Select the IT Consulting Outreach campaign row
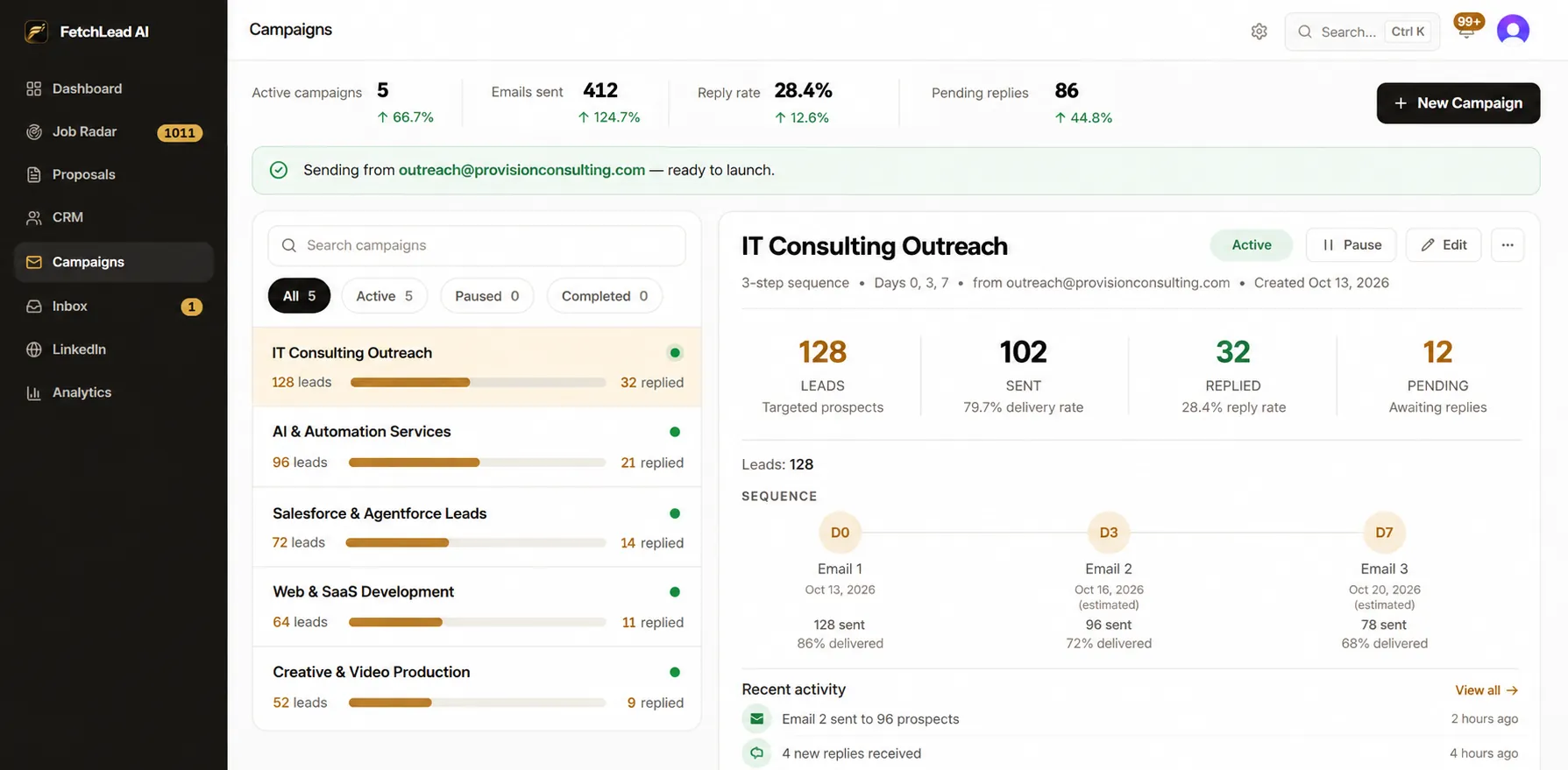Viewport: 1568px width, 770px height. coord(477,367)
